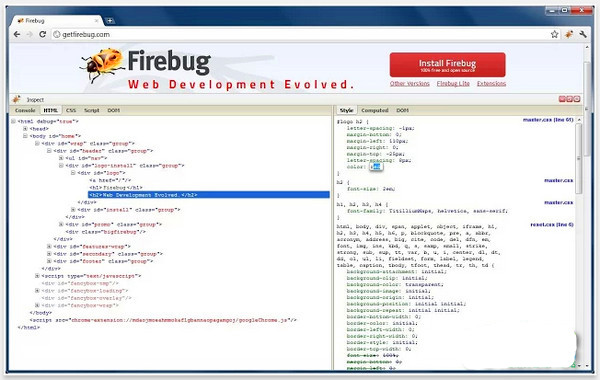Click the getfirebug.com address bar
Viewport: 600px width, 380px height.
tap(304, 34)
